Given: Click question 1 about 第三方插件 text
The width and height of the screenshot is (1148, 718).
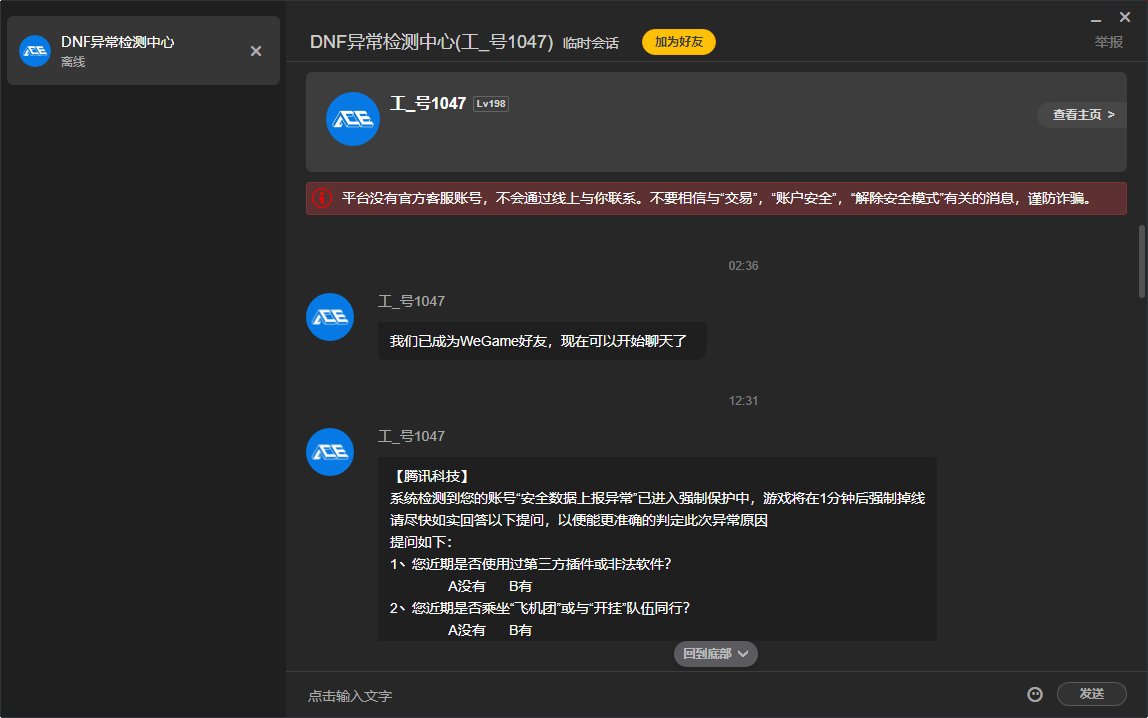Looking at the screenshot, I should (531, 564).
